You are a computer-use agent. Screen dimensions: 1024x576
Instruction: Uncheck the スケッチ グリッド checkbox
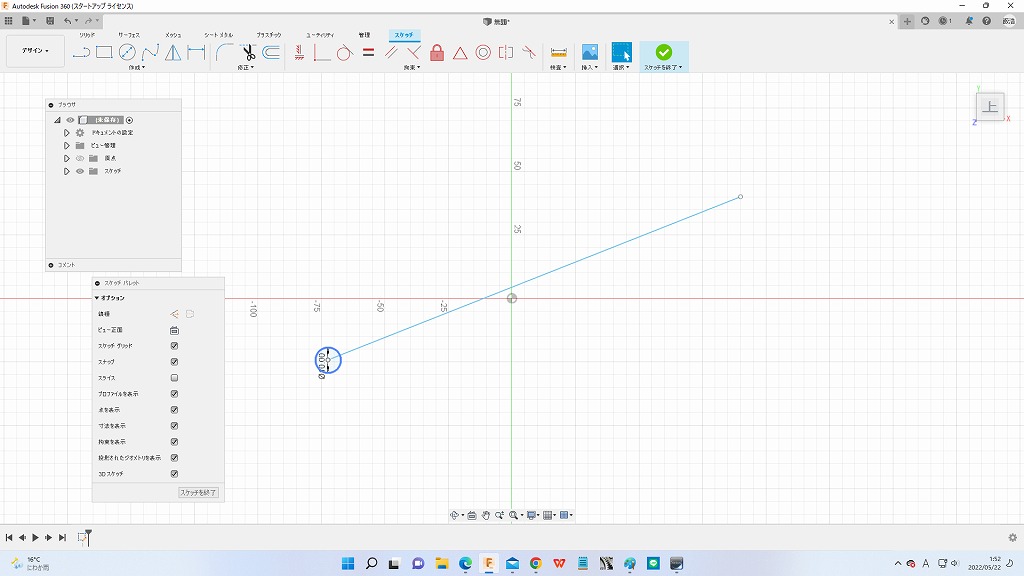click(174, 346)
